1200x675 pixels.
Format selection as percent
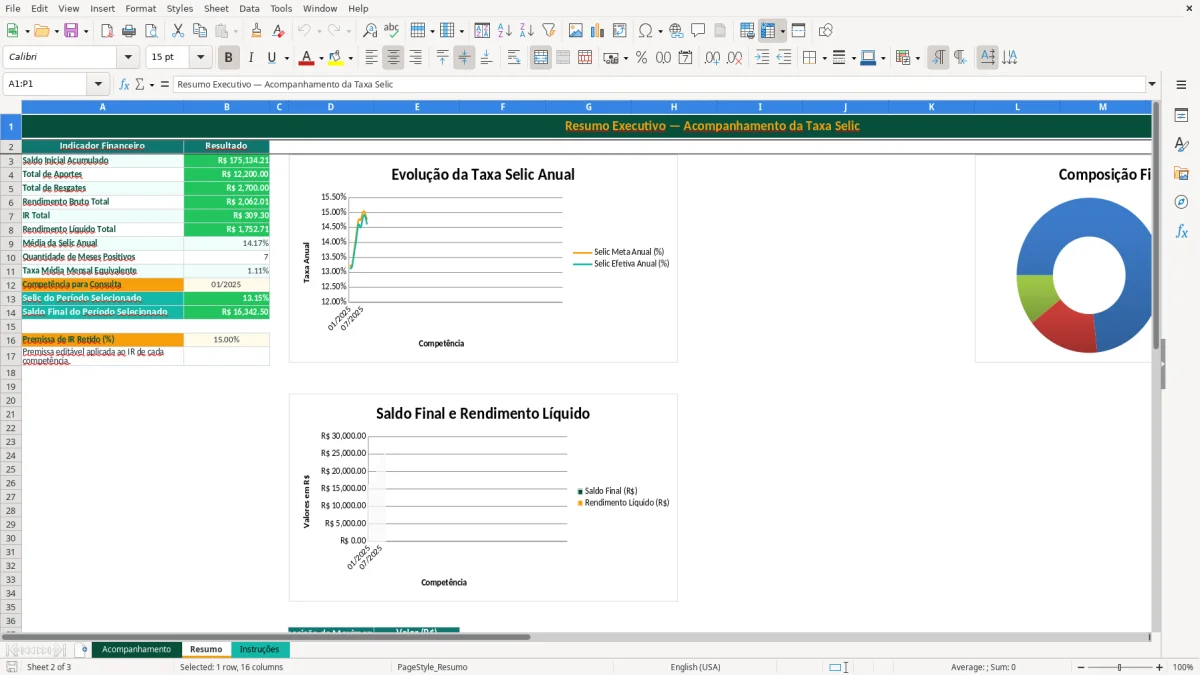coord(641,58)
